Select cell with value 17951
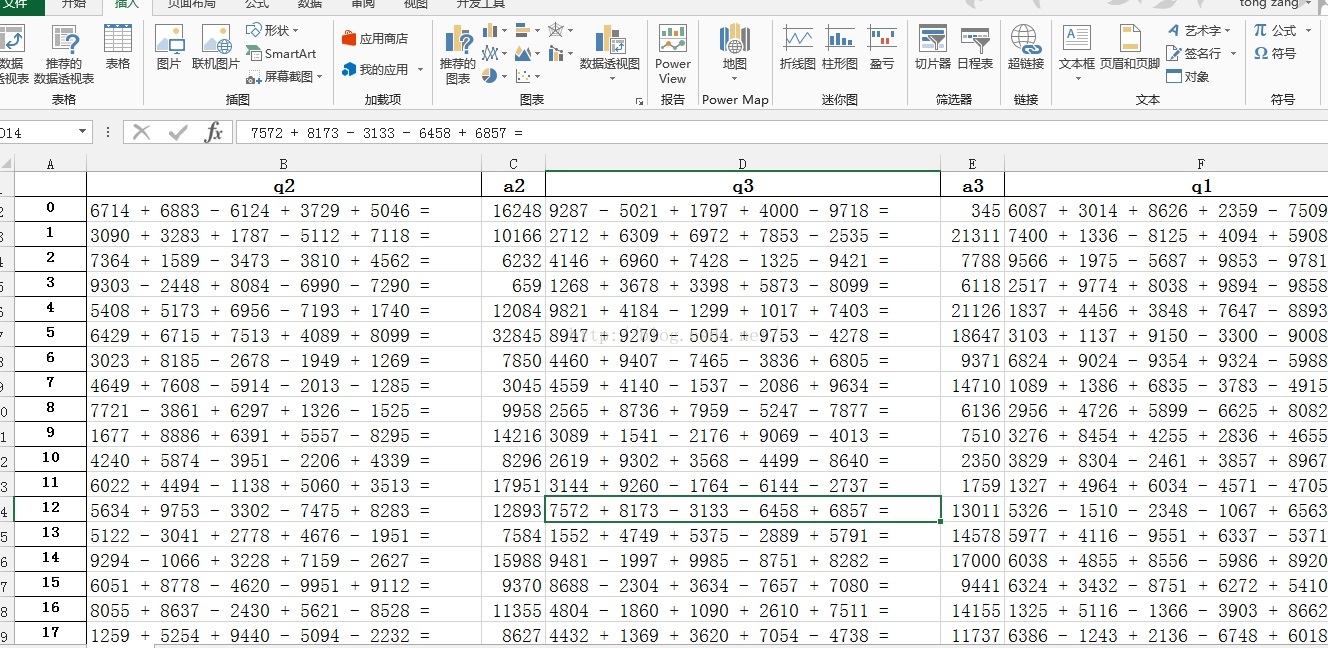The image size is (1328, 648). (513, 485)
